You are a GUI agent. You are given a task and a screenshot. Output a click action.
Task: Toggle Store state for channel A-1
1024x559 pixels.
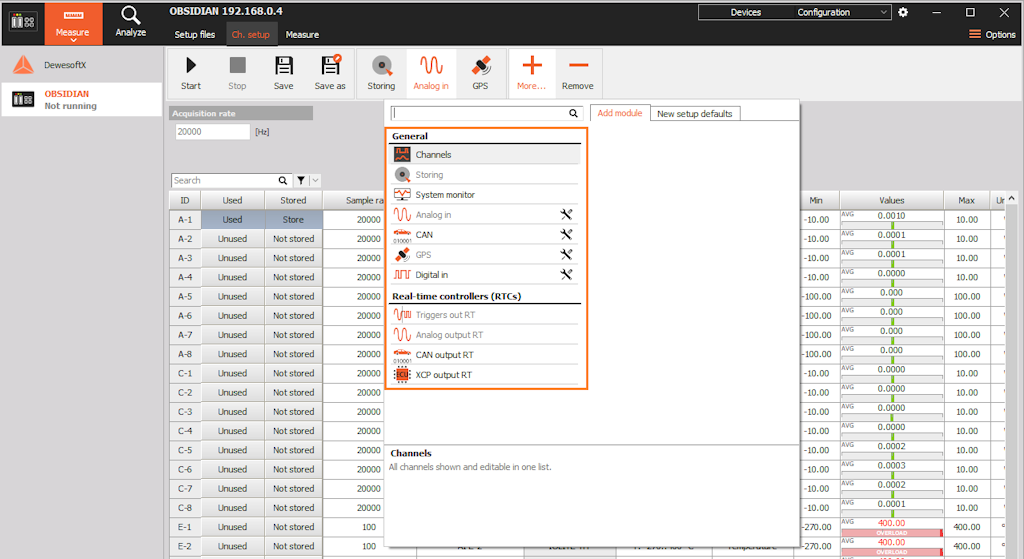click(x=293, y=219)
